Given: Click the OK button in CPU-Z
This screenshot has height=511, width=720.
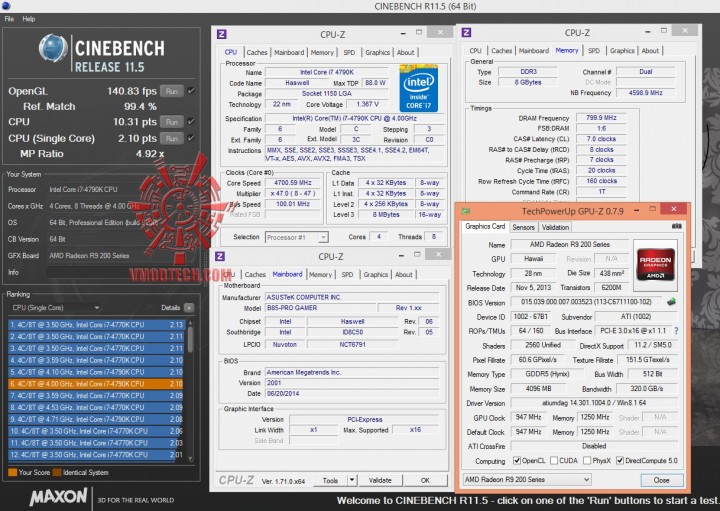Looking at the screenshot, I should click(x=425, y=480).
